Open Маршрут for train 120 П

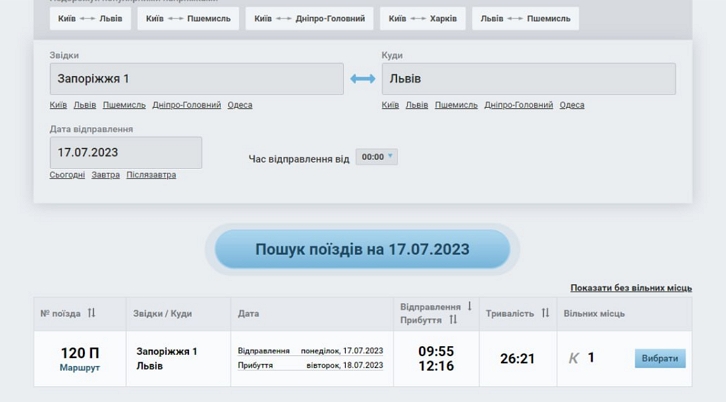[x=80, y=368]
